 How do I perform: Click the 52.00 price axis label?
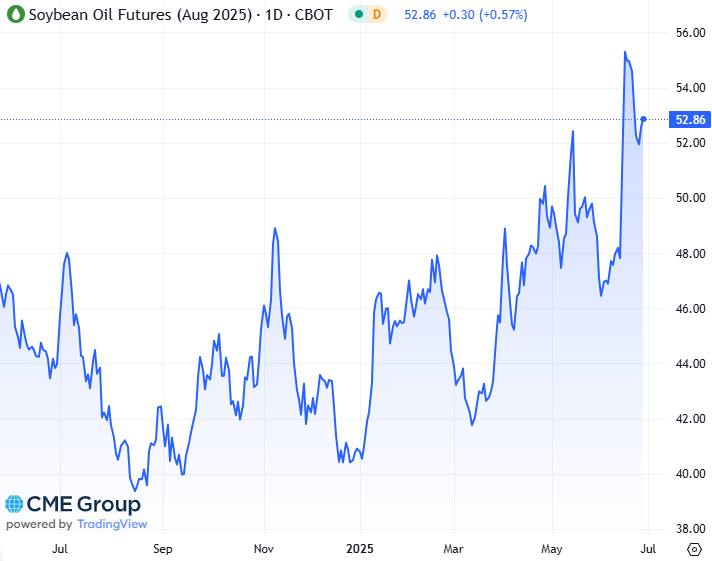coord(691,143)
